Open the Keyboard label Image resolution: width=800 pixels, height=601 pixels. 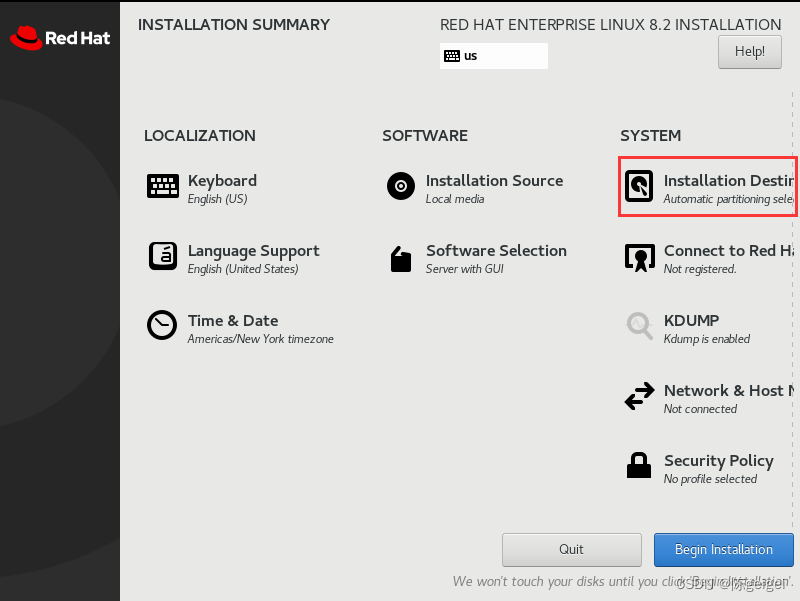[222, 181]
